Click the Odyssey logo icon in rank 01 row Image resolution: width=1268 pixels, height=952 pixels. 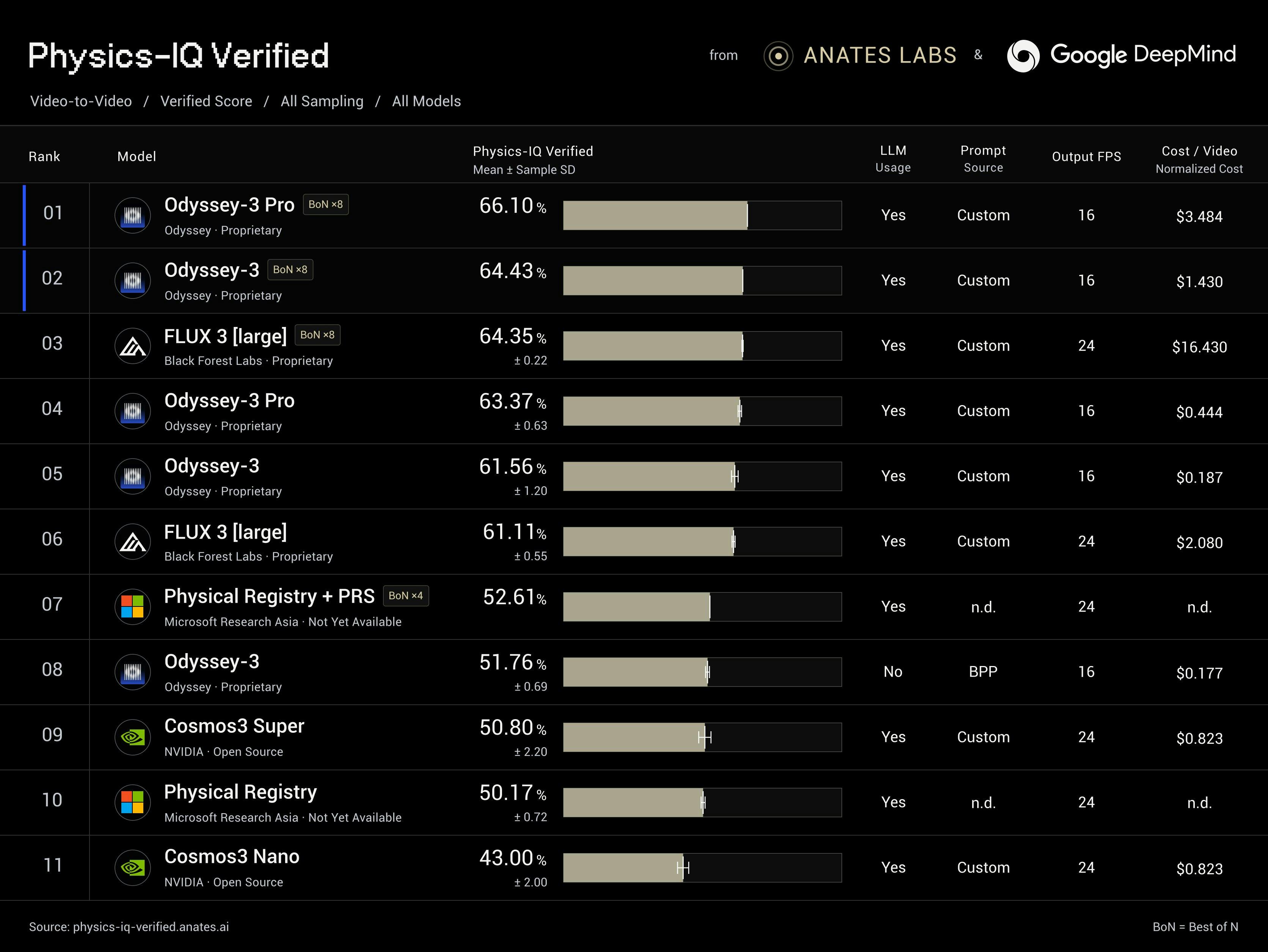tap(133, 216)
